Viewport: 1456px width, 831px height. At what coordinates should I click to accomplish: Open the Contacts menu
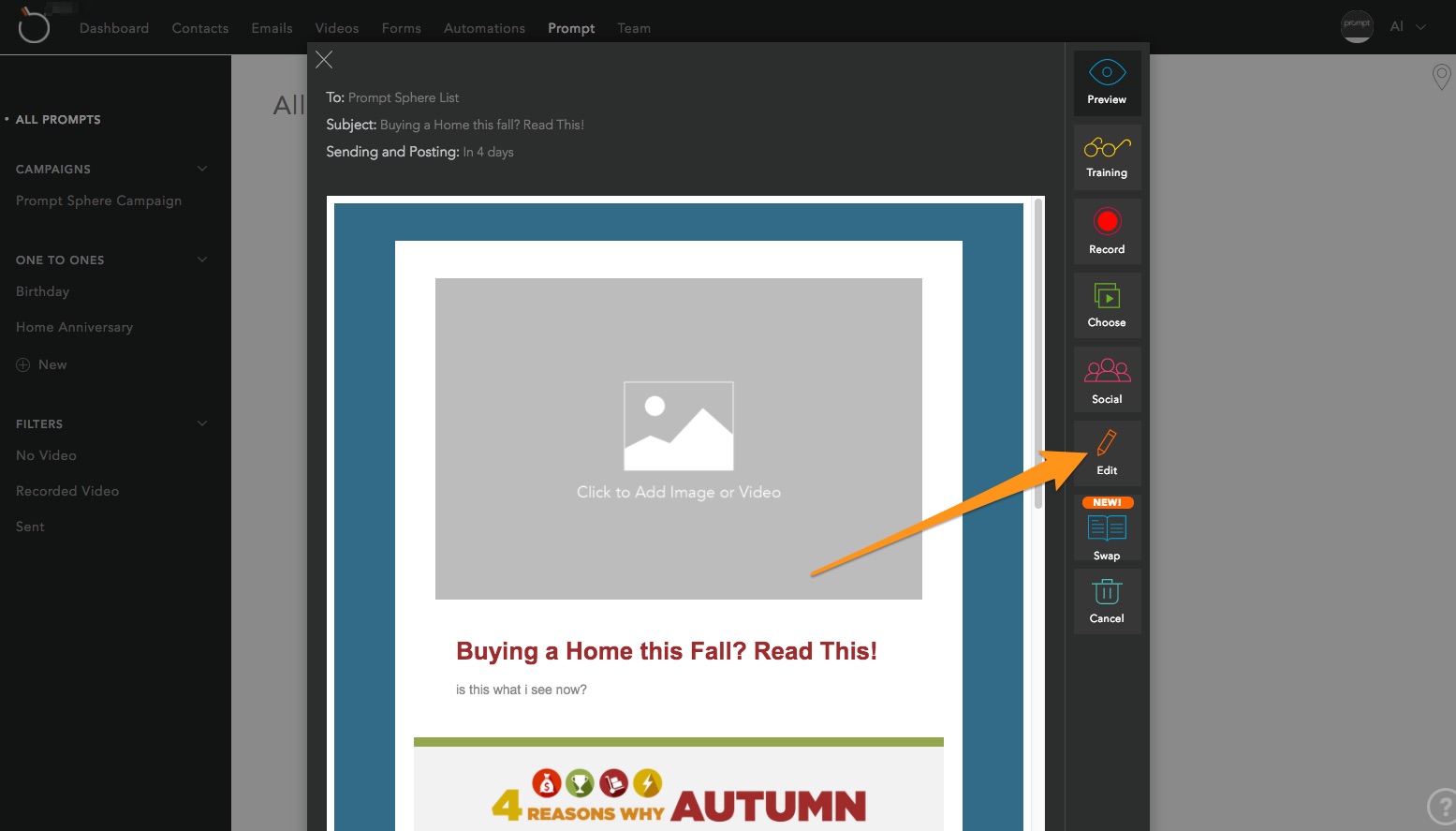coord(200,28)
